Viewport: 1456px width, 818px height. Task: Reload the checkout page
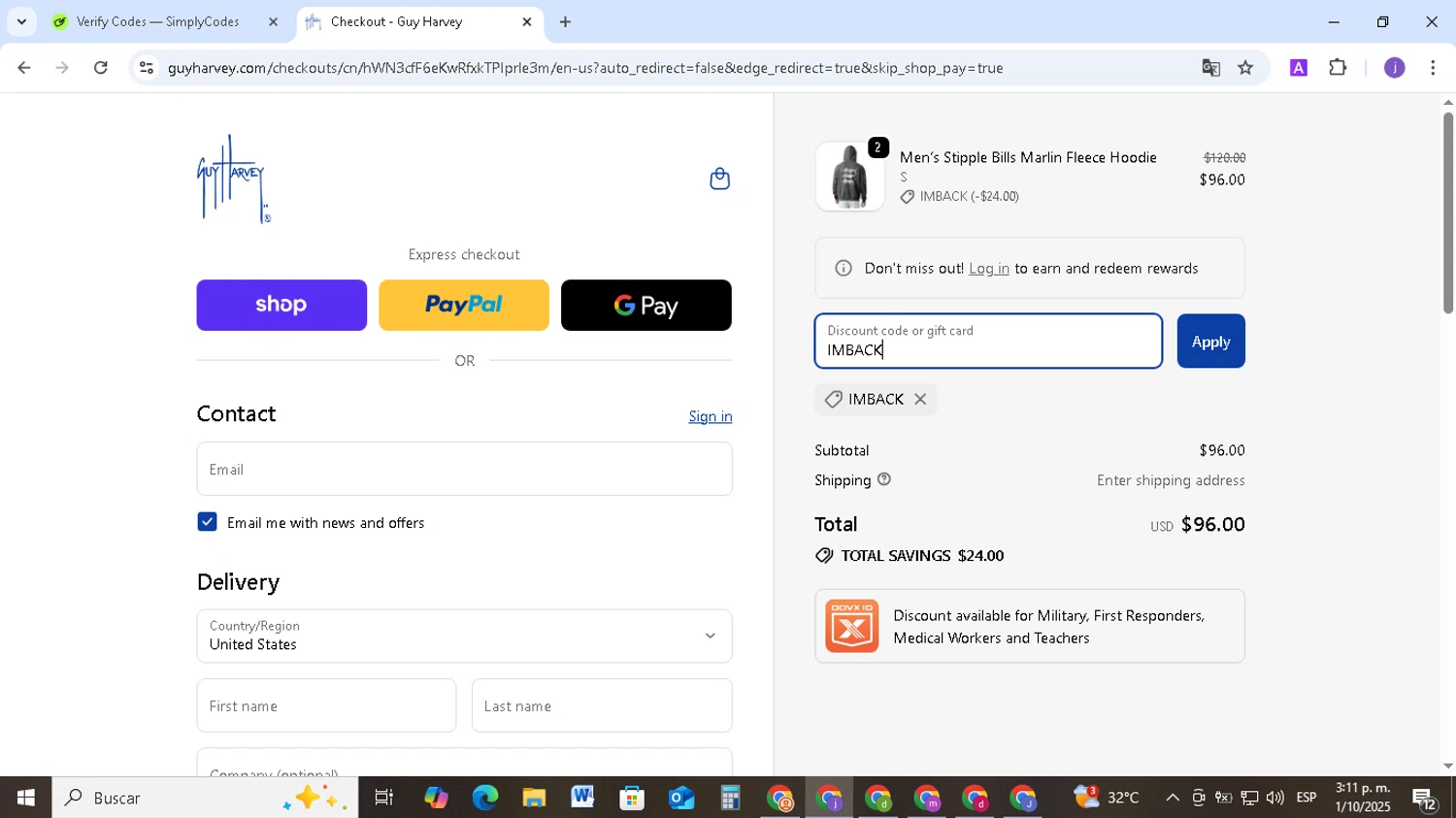click(101, 68)
